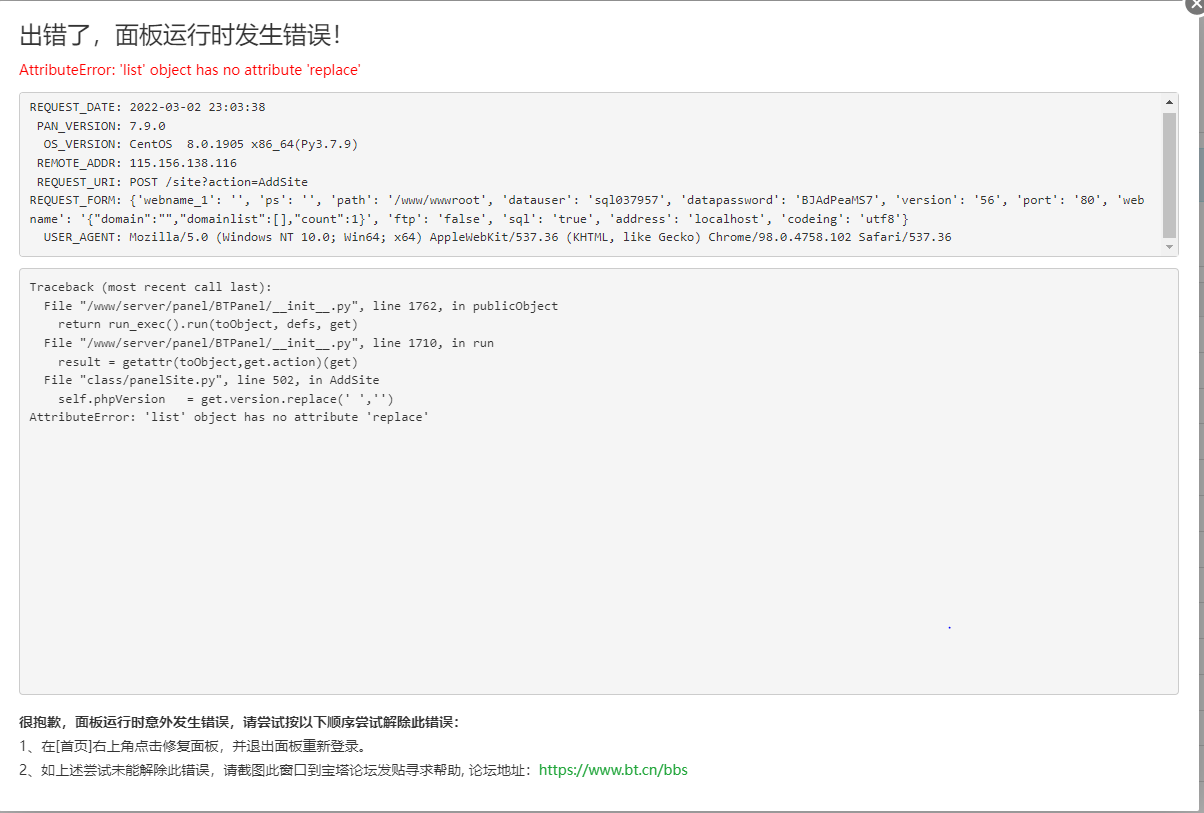Image resolution: width=1204 pixels, height=813 pixels.
Task: Open the https://www.bt.cn/bbs forum link
Action: [613, 770]
